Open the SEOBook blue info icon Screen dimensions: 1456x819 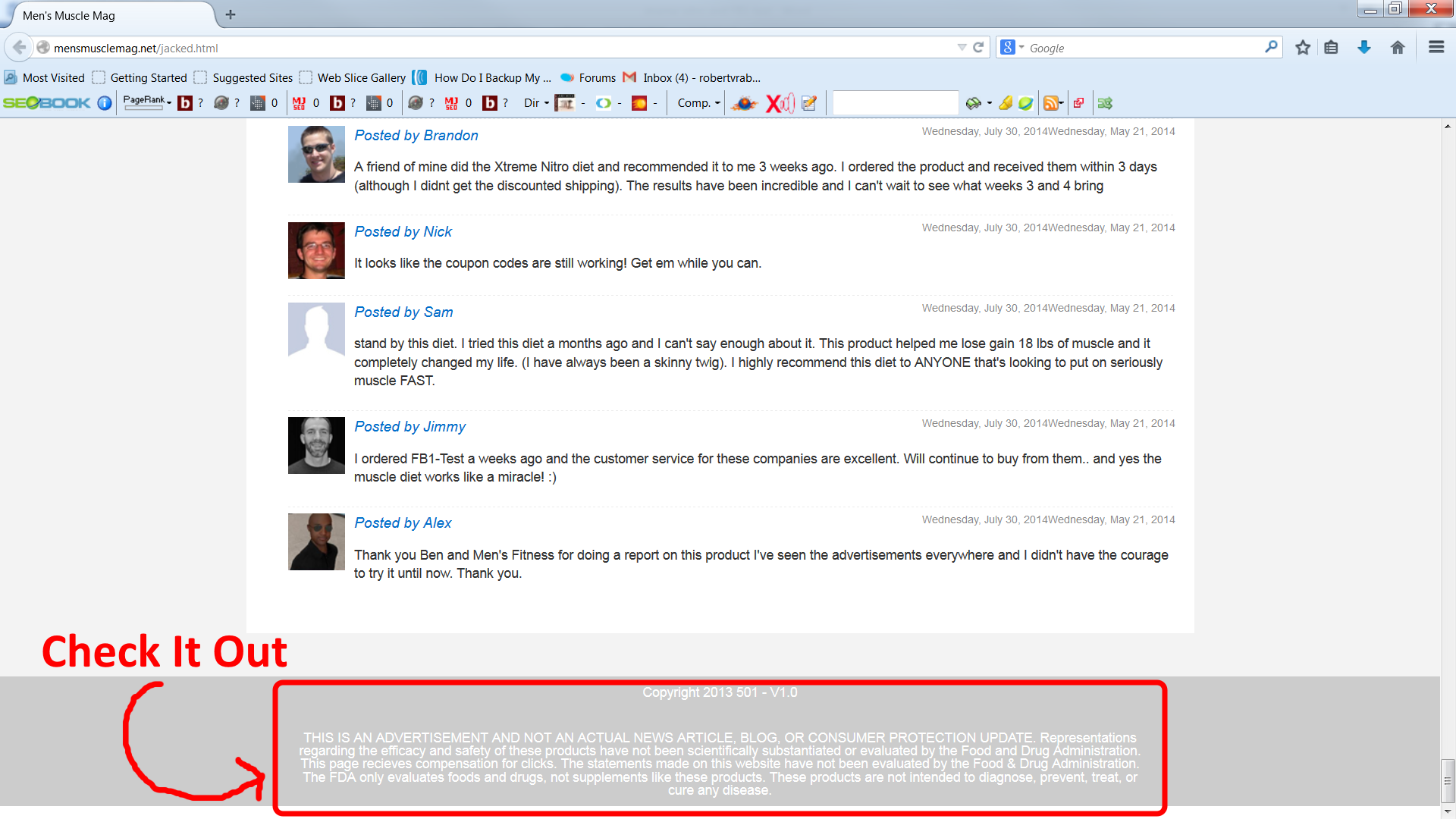[105, 102]
